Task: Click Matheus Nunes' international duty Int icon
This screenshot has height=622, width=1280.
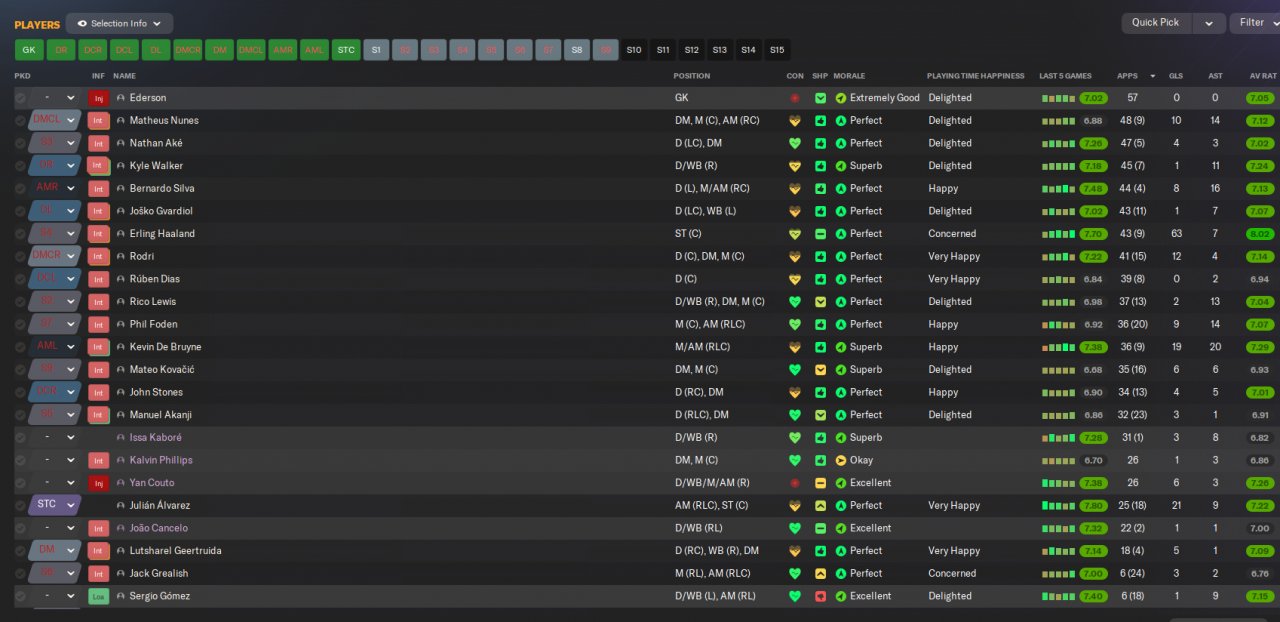Action: 98,121
